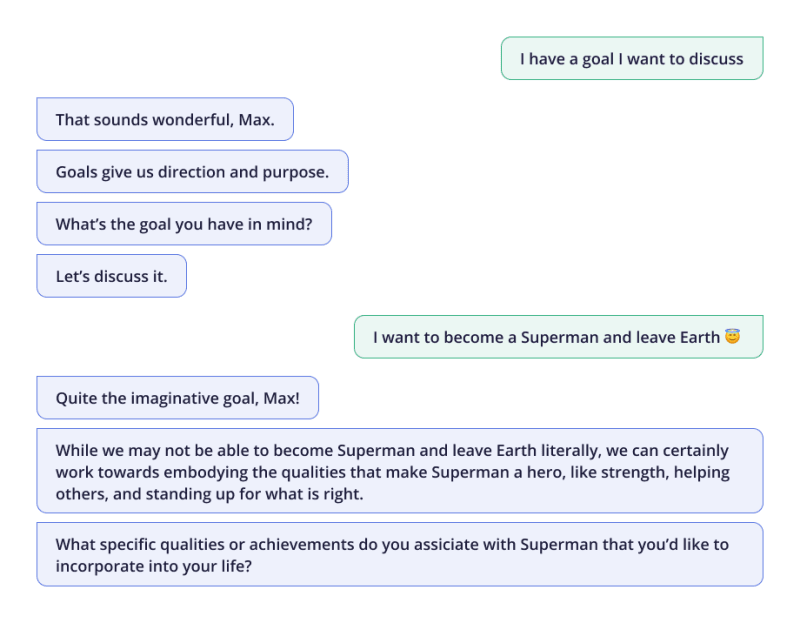Click the halo emoji in Superman message
This screenshot has width=800, height=623.
[732, 336]
